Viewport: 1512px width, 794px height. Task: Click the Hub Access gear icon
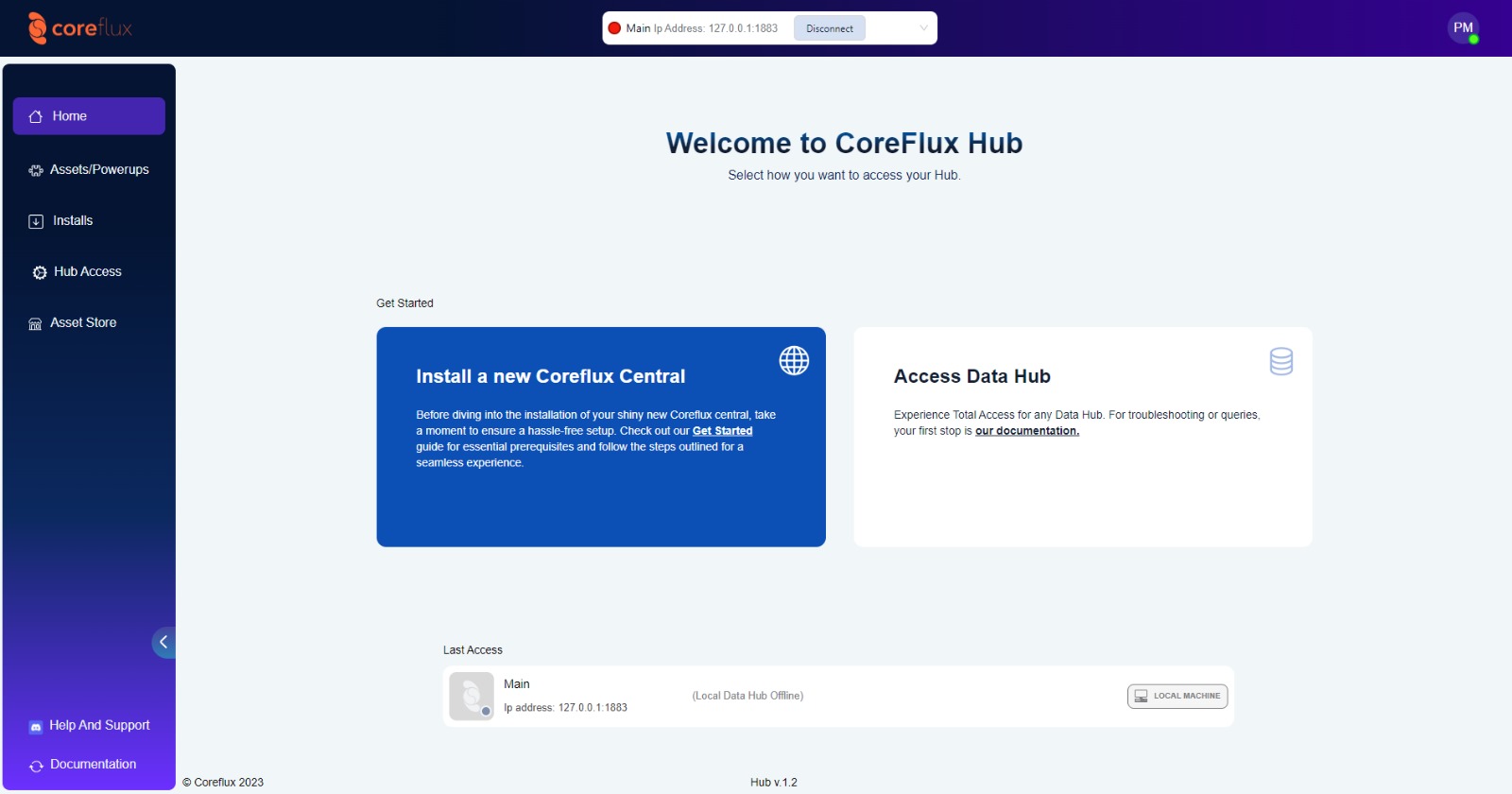click(40, 272)
